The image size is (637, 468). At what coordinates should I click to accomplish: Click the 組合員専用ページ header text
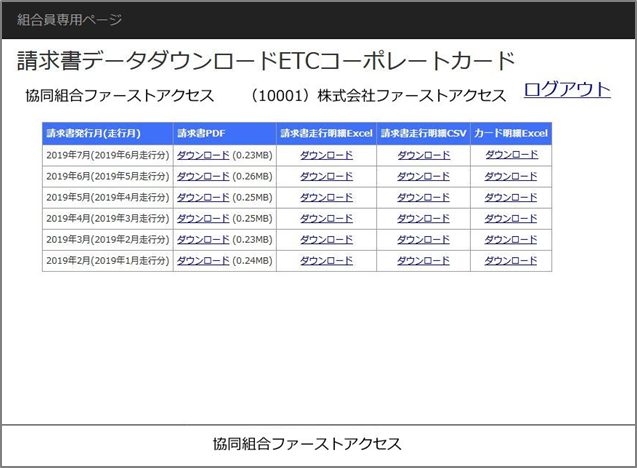tap(69, 20)
